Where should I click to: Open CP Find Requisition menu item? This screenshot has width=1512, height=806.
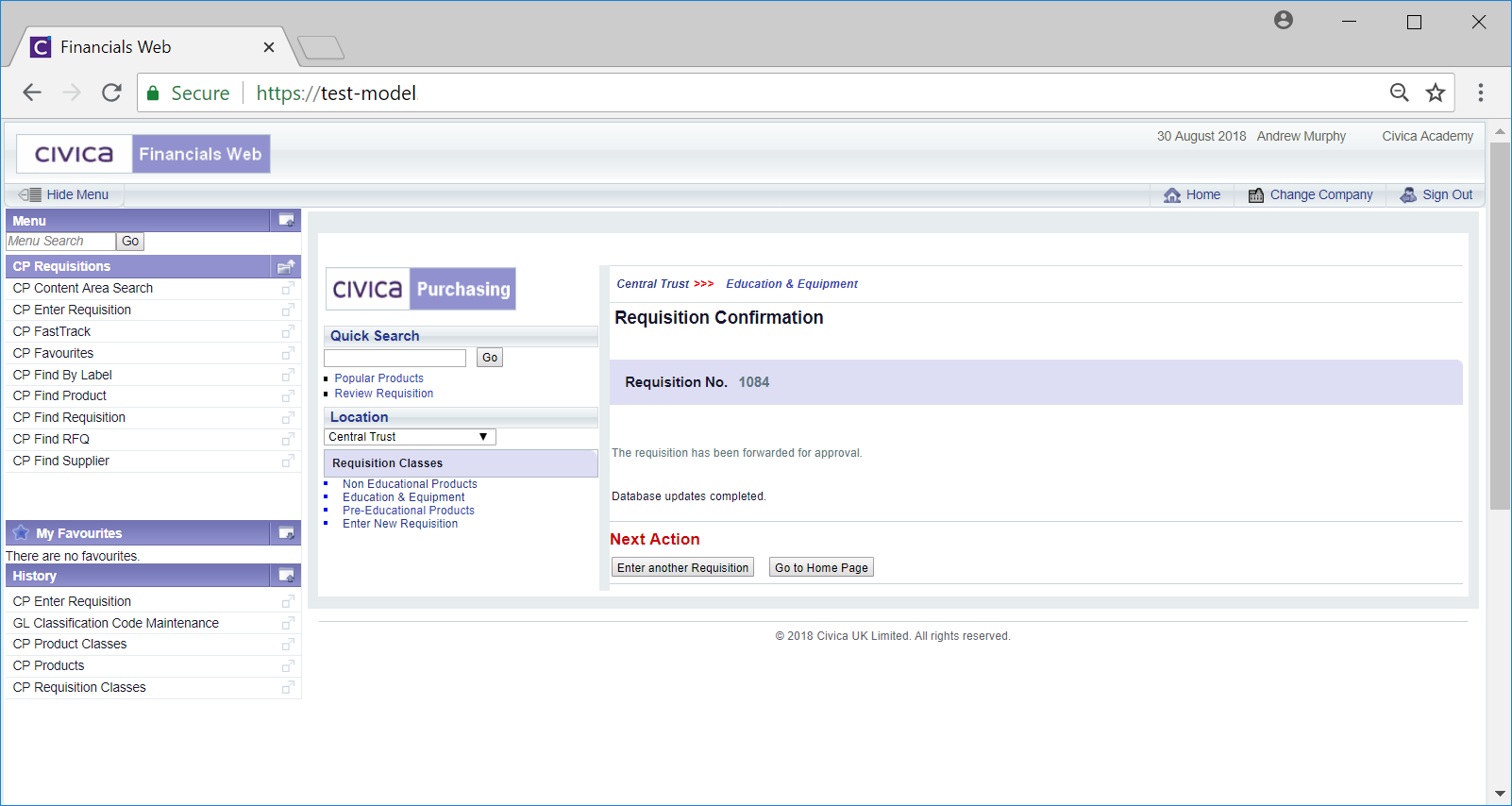pos(69,417)
